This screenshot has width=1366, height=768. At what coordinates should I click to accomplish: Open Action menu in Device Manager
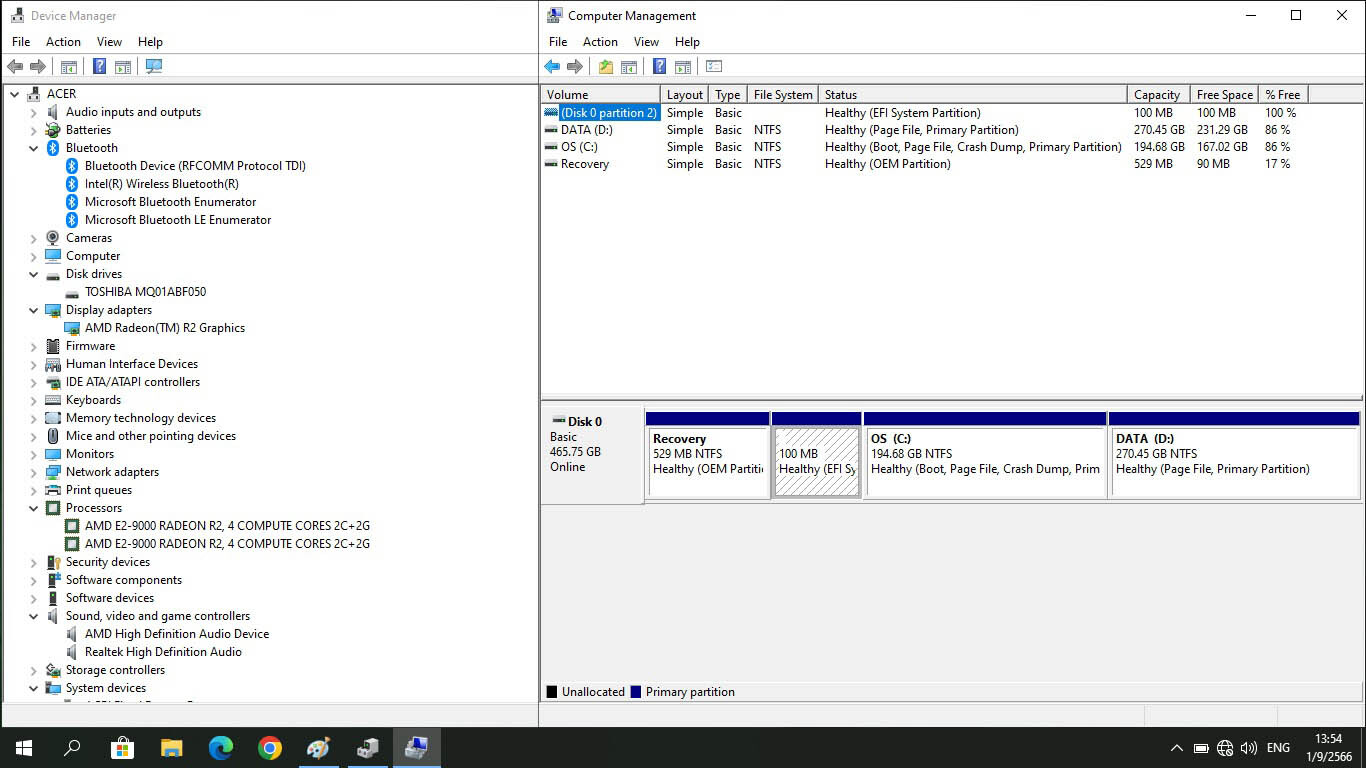pyautogui.click(x=63, y=42)
